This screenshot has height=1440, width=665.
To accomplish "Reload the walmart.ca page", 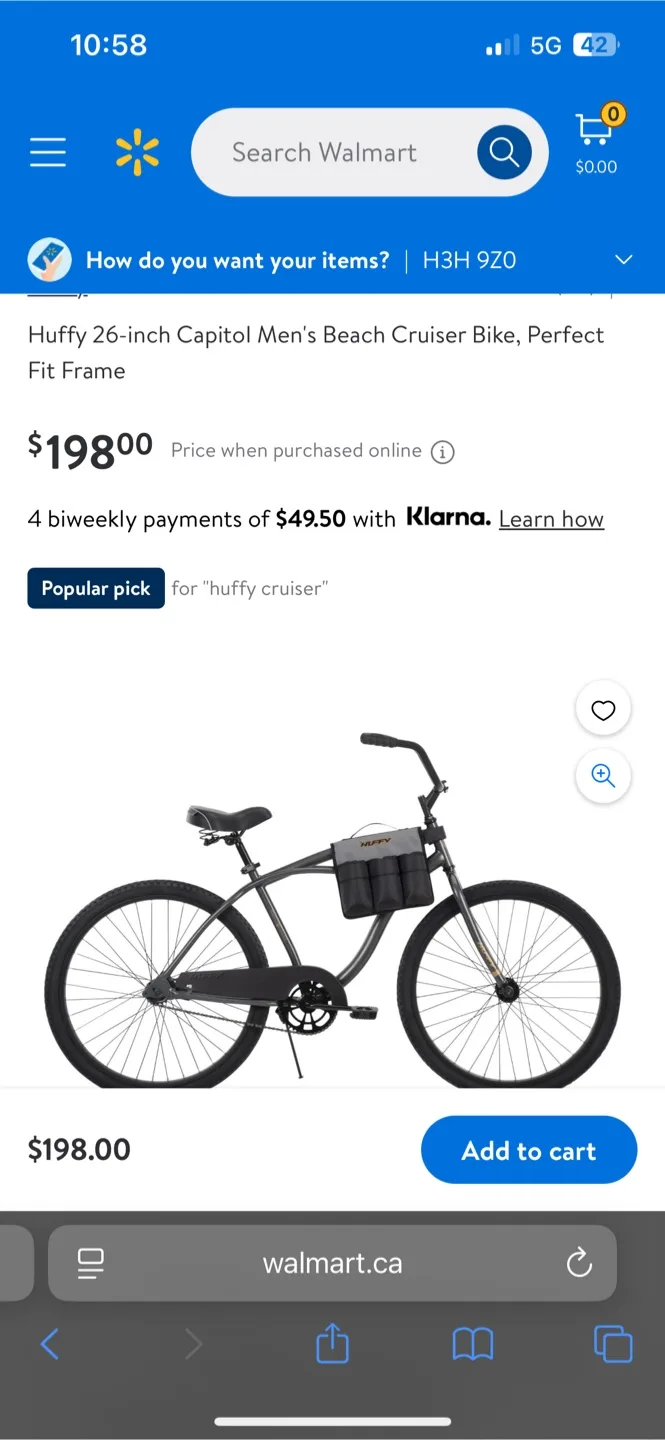I will [579, 1263].
